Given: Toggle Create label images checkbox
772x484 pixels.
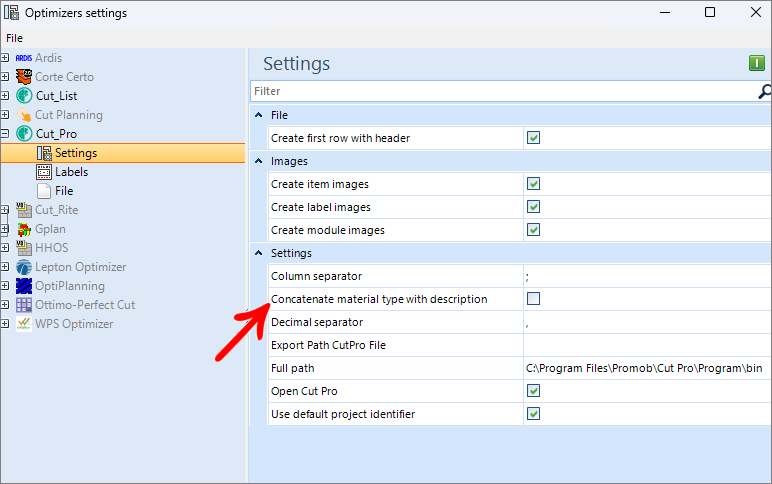Looking at the screenshot, I should [533, 207].
